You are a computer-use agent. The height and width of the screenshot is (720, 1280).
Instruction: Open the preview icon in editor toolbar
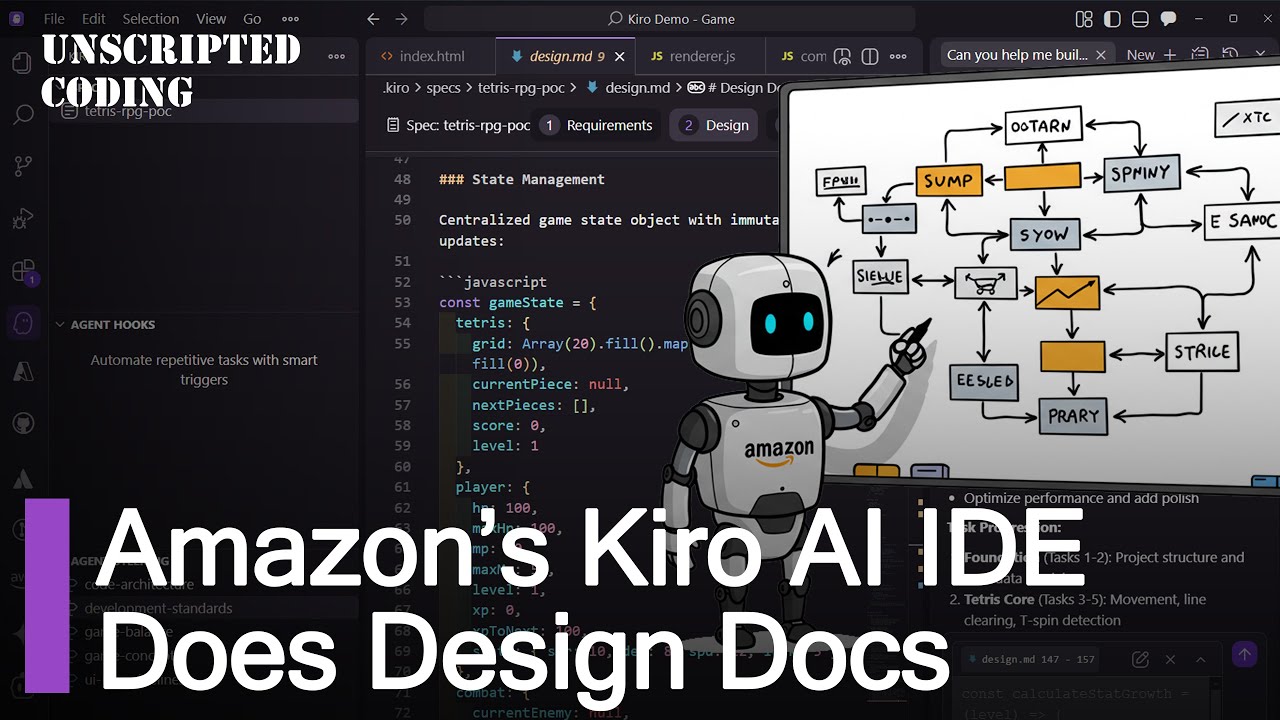[x=843, y=56]
